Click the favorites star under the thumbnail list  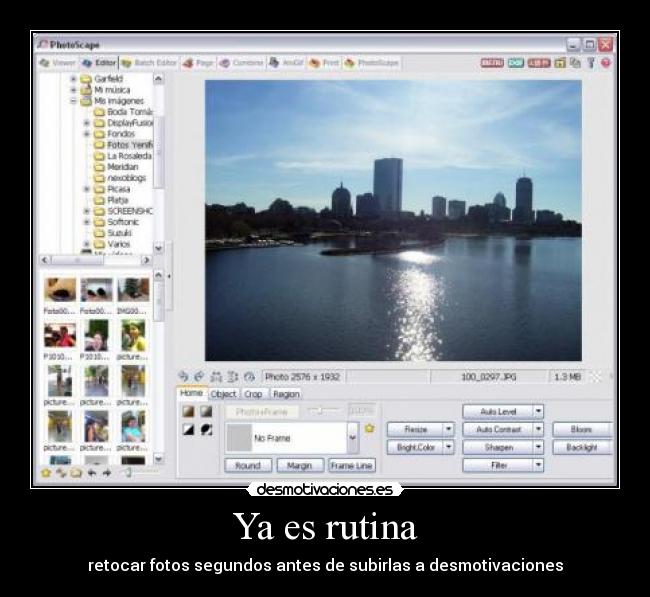click(46, 472)
